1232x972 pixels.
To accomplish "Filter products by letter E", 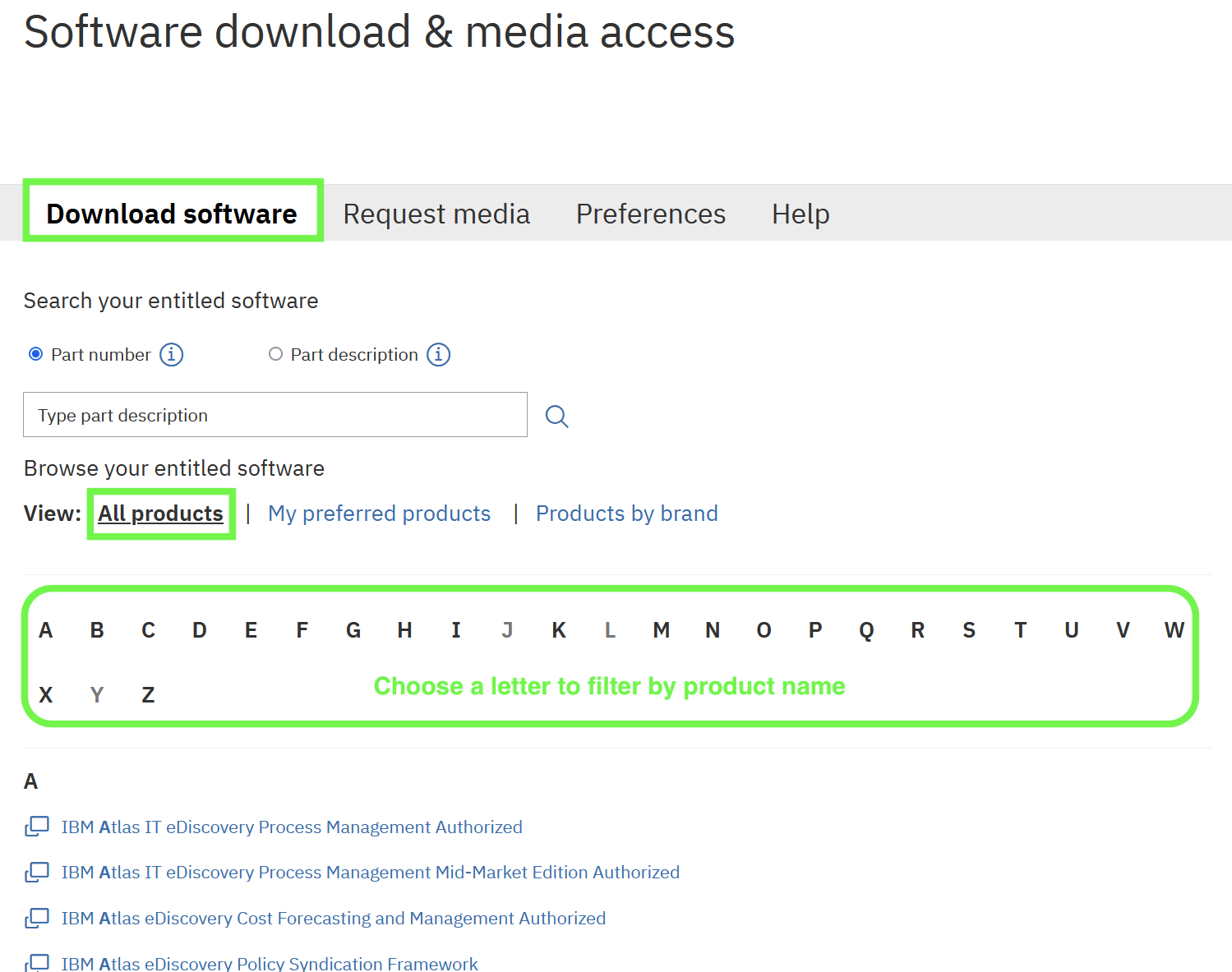I will click(x=251, y=630).
